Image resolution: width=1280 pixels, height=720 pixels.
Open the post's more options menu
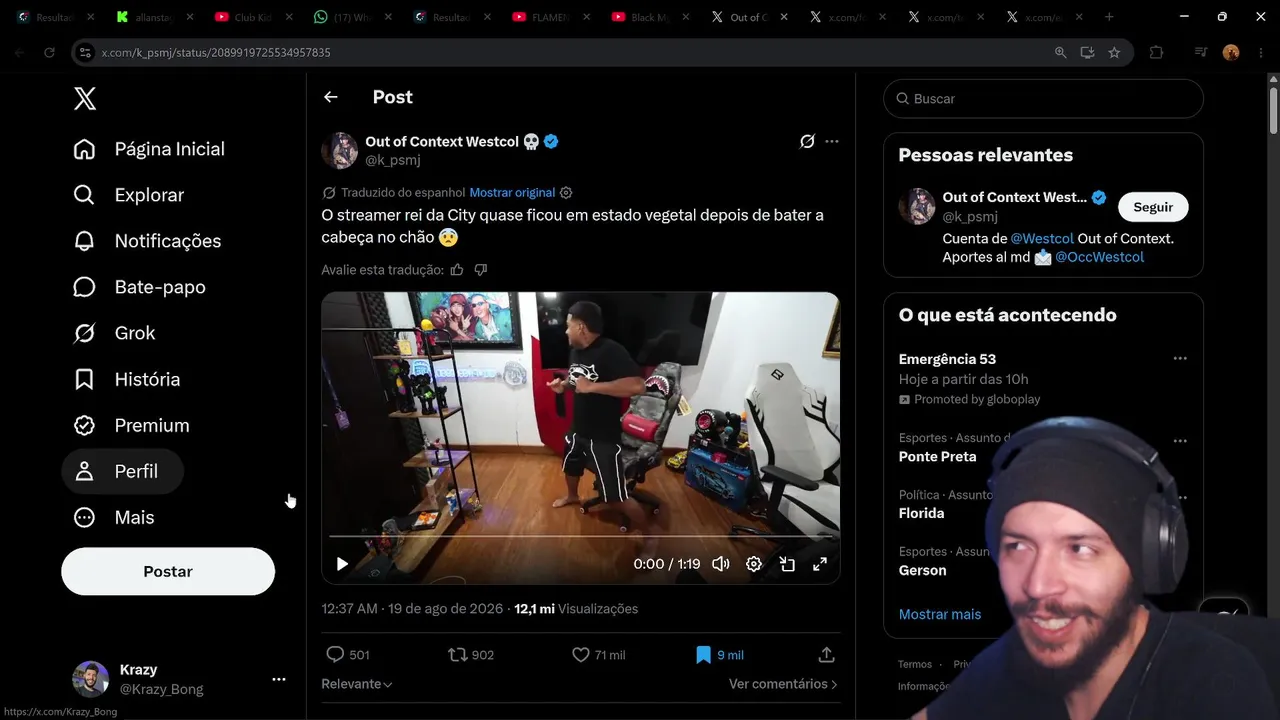(832, 141)
